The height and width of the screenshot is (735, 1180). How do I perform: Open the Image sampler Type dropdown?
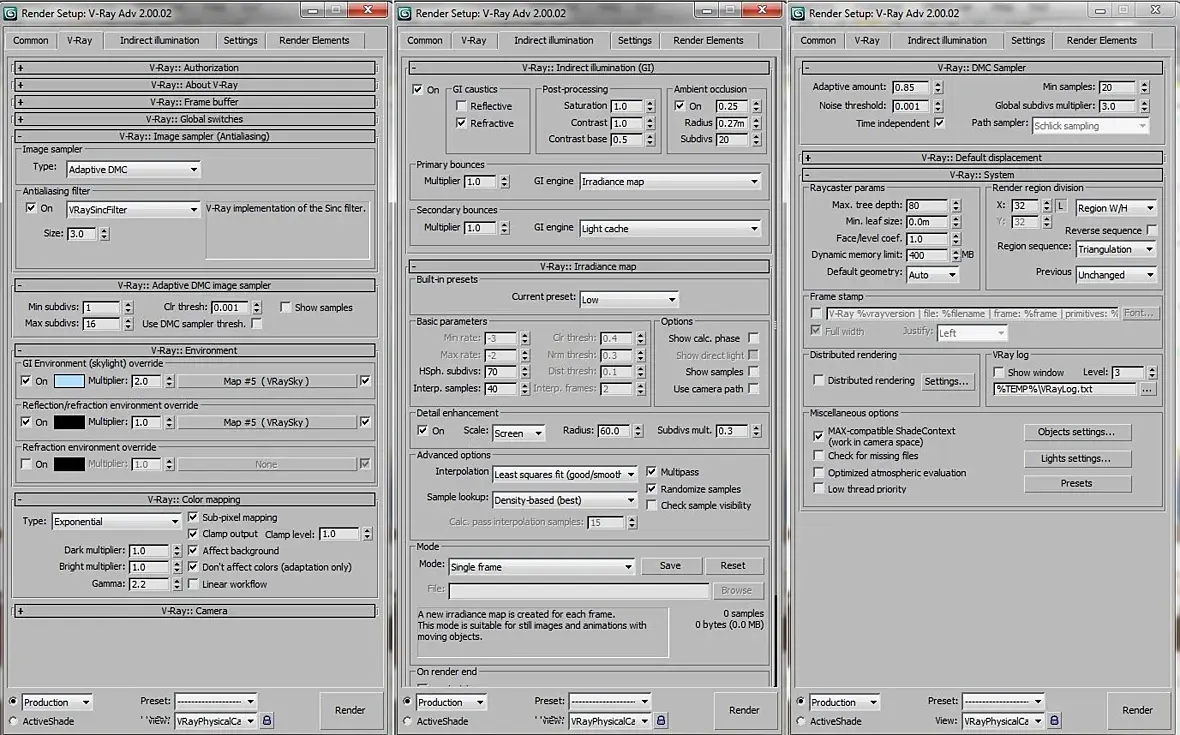(133, 169)
